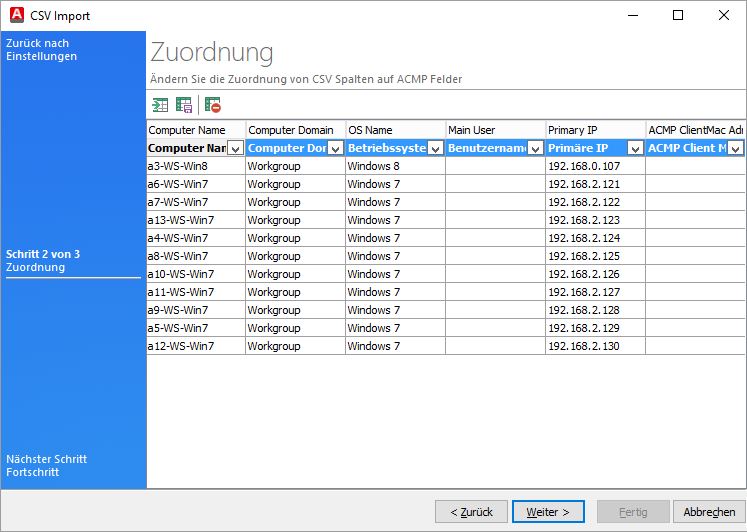Click the Abbrechen button

(x=709, y=512)
